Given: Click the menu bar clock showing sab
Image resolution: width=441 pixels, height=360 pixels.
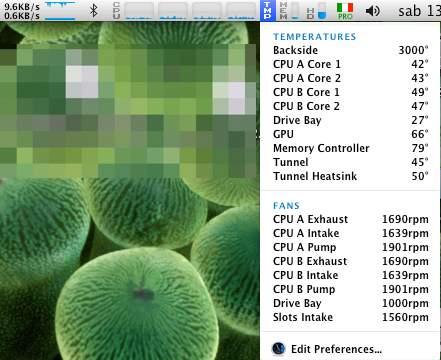Looking at the screenshot, I should (419, 11).
